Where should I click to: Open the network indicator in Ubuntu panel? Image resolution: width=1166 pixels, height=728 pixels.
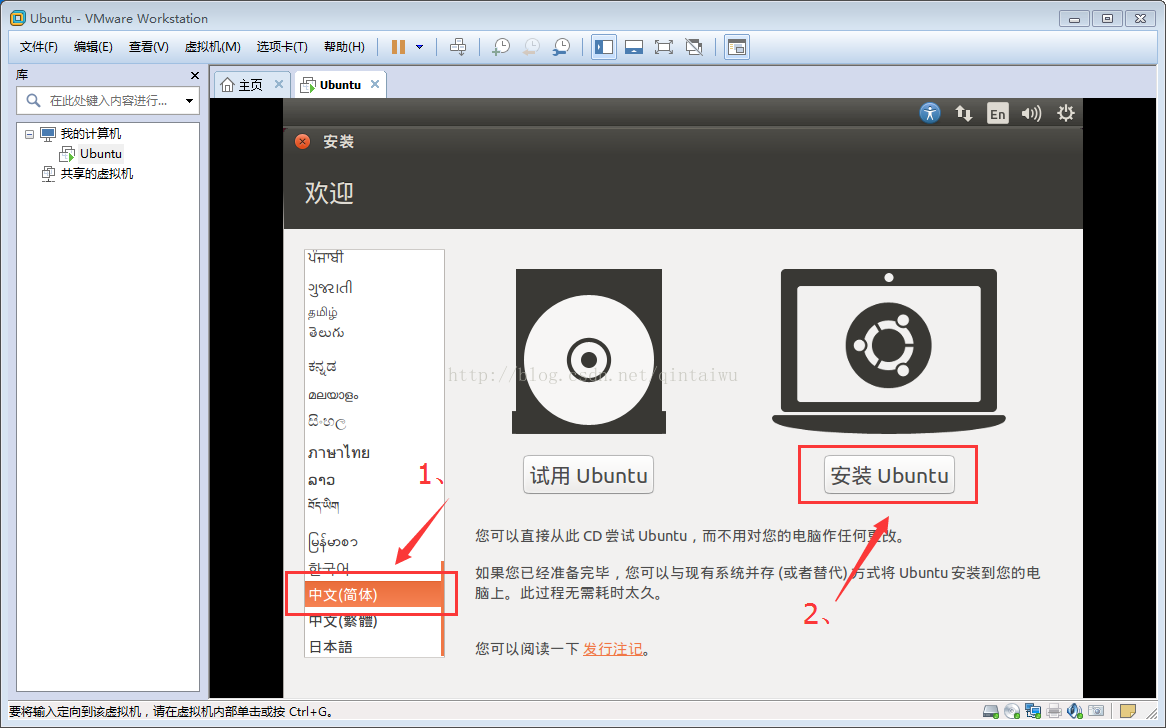tap(964, 113)
